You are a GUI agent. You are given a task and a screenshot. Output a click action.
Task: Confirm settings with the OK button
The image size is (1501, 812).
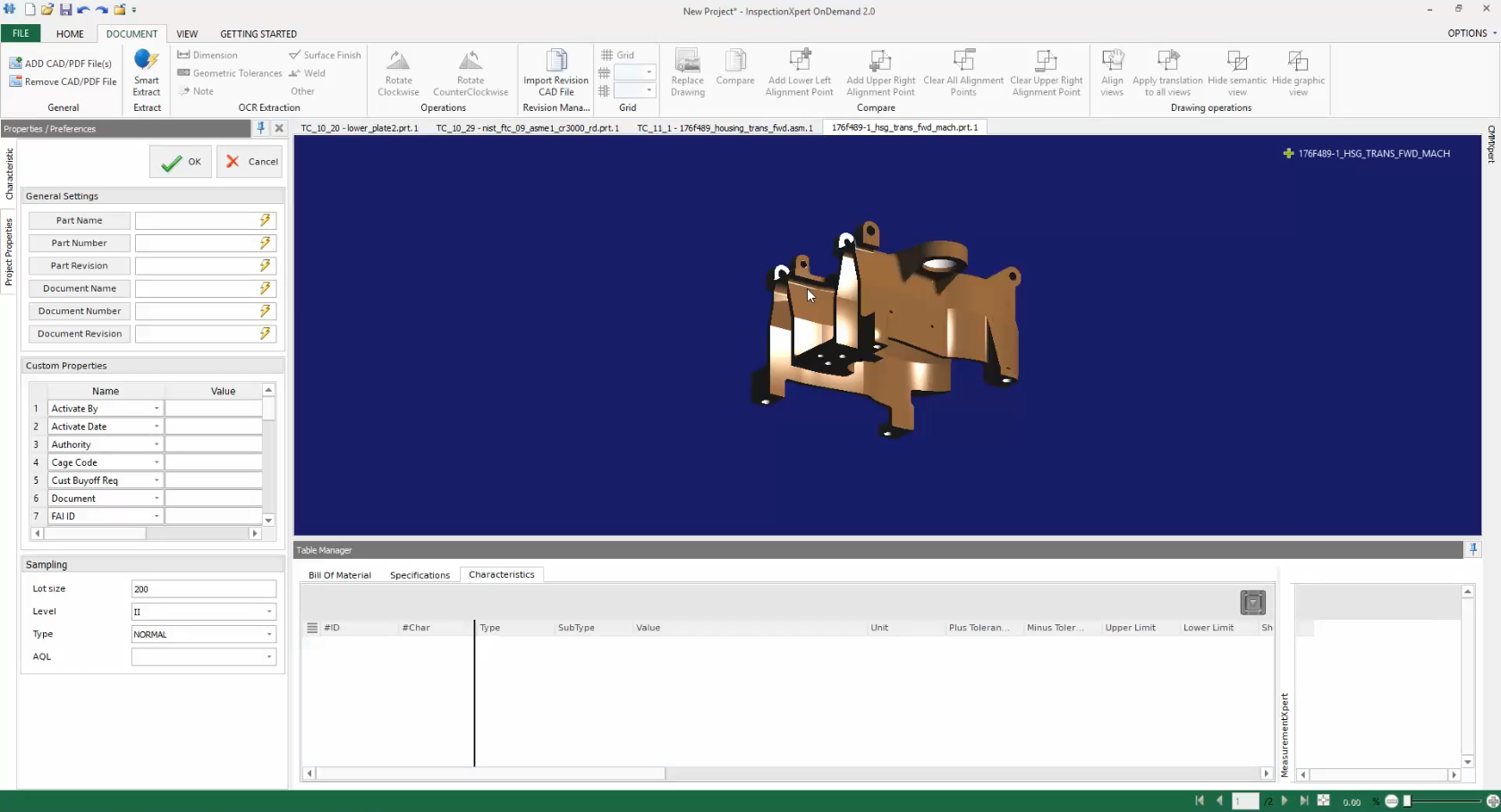click(180, 162)
